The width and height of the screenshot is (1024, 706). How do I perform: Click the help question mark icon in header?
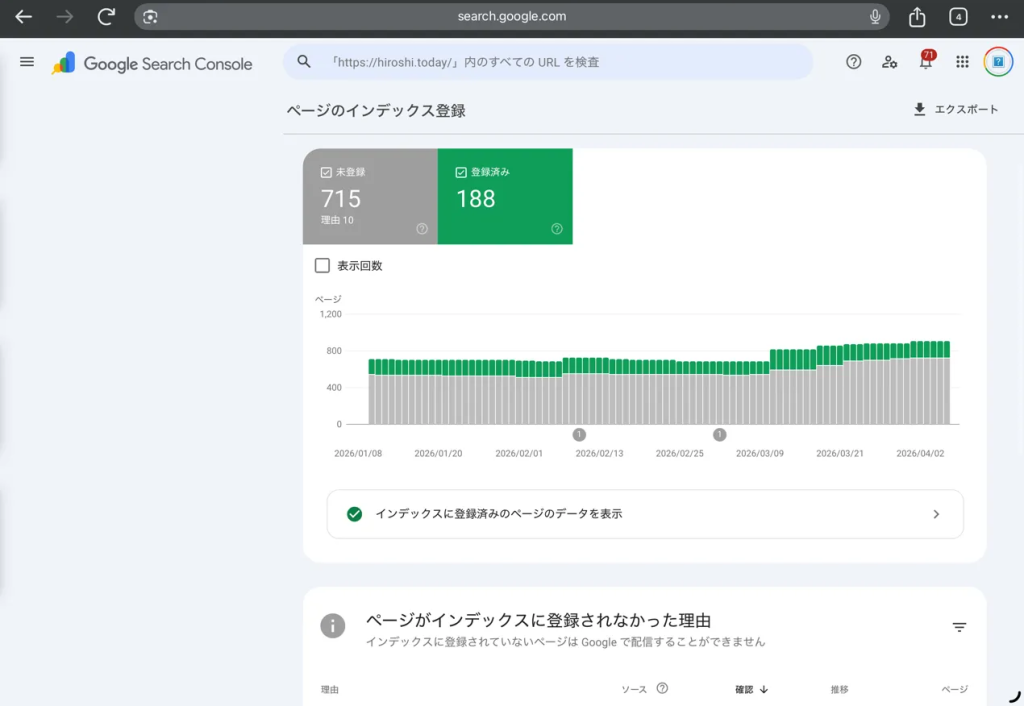point(853,62)
